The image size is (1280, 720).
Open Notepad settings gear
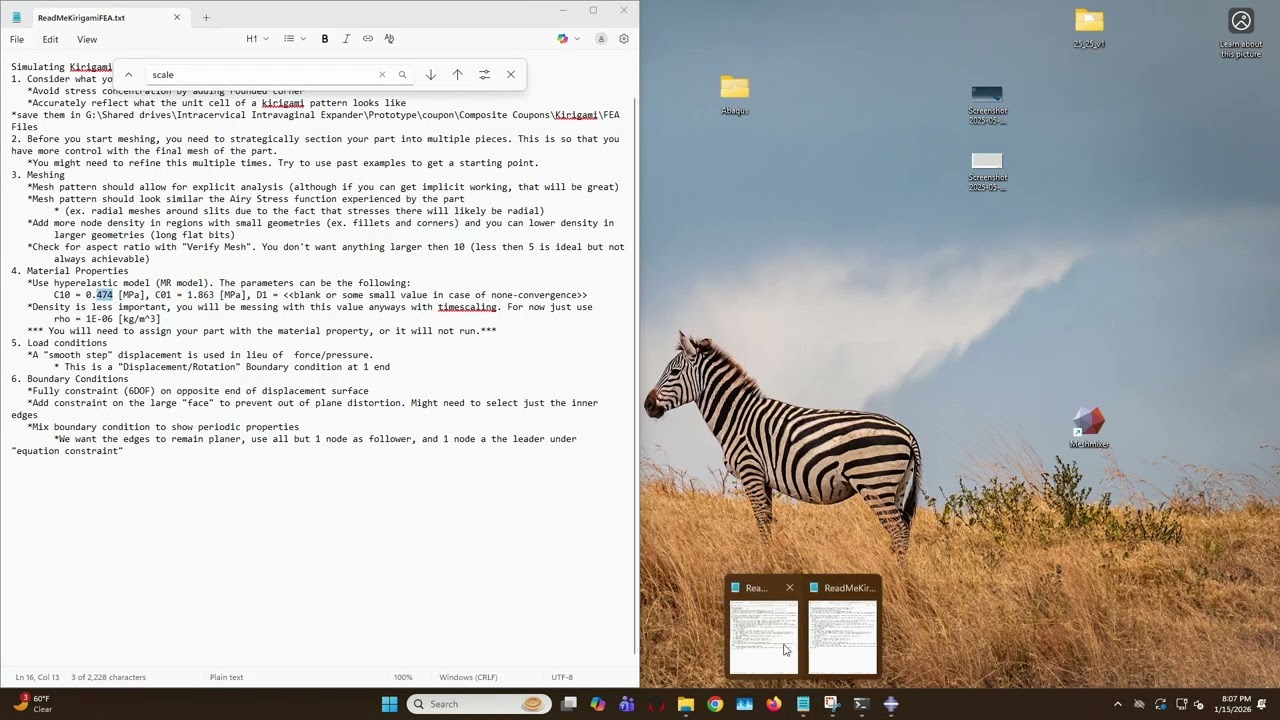click(624, 39)
